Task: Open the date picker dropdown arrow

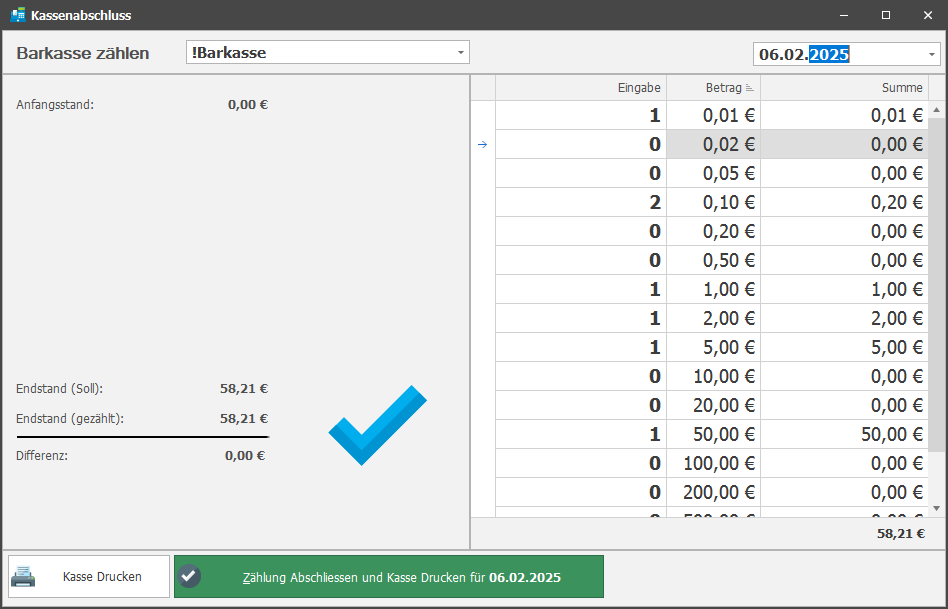Action: click(x=932, y=54)
